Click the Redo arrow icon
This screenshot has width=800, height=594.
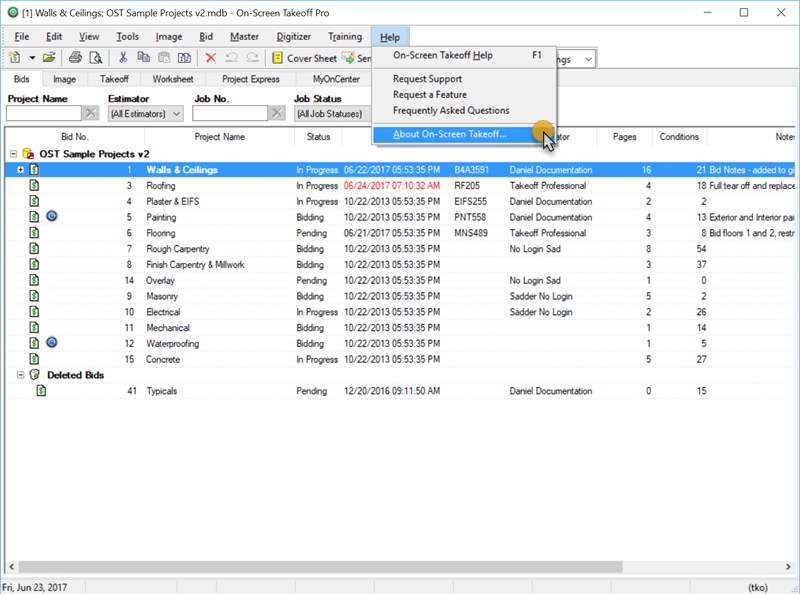(252, 58)
